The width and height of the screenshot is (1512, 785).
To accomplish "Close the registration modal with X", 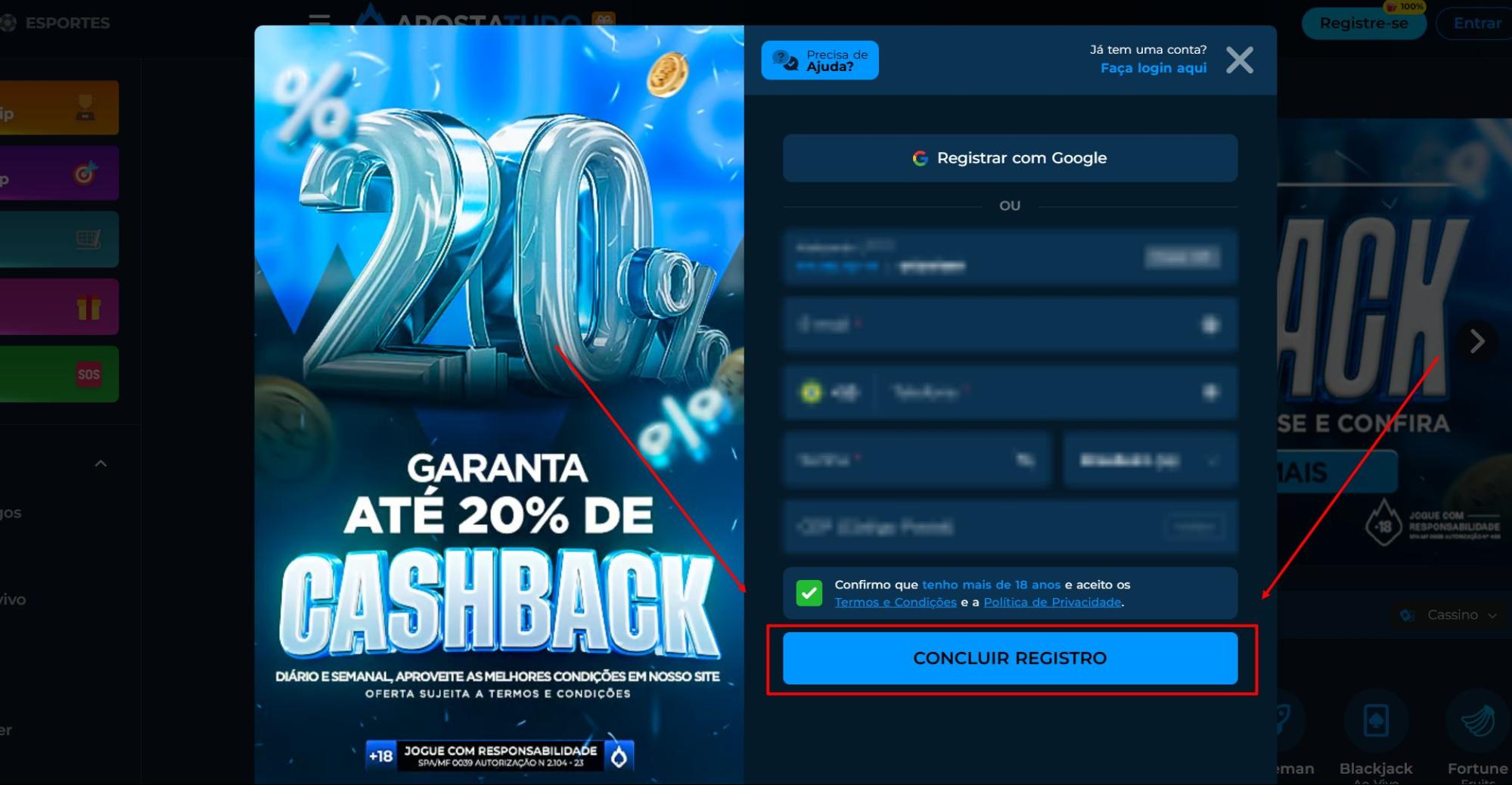I will click(1239, 60).
